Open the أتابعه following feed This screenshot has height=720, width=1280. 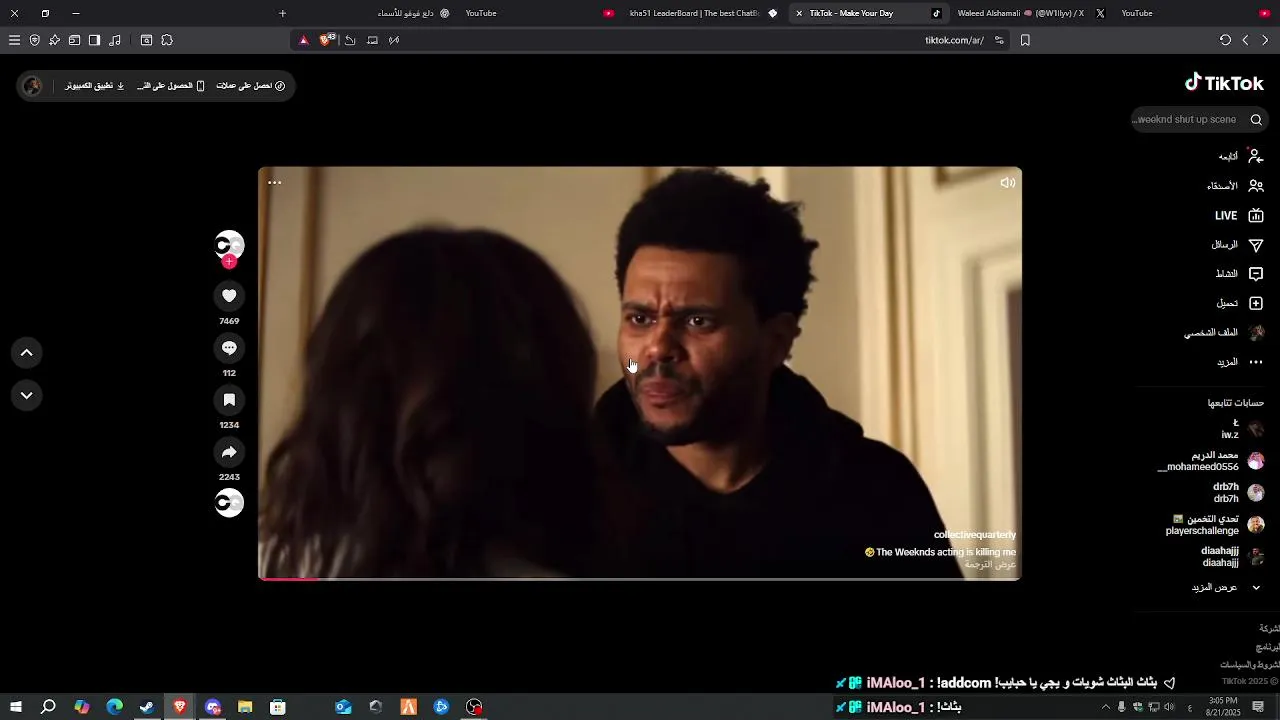(x=1240, y=156)
